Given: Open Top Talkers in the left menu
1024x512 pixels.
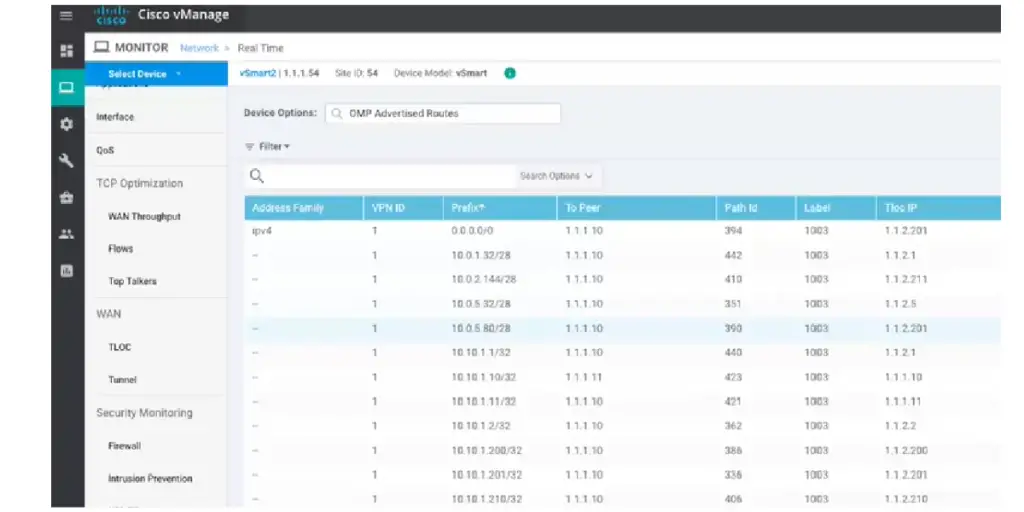Looking at the screenshot, I should pyautogui.click(x=132, y=282).
